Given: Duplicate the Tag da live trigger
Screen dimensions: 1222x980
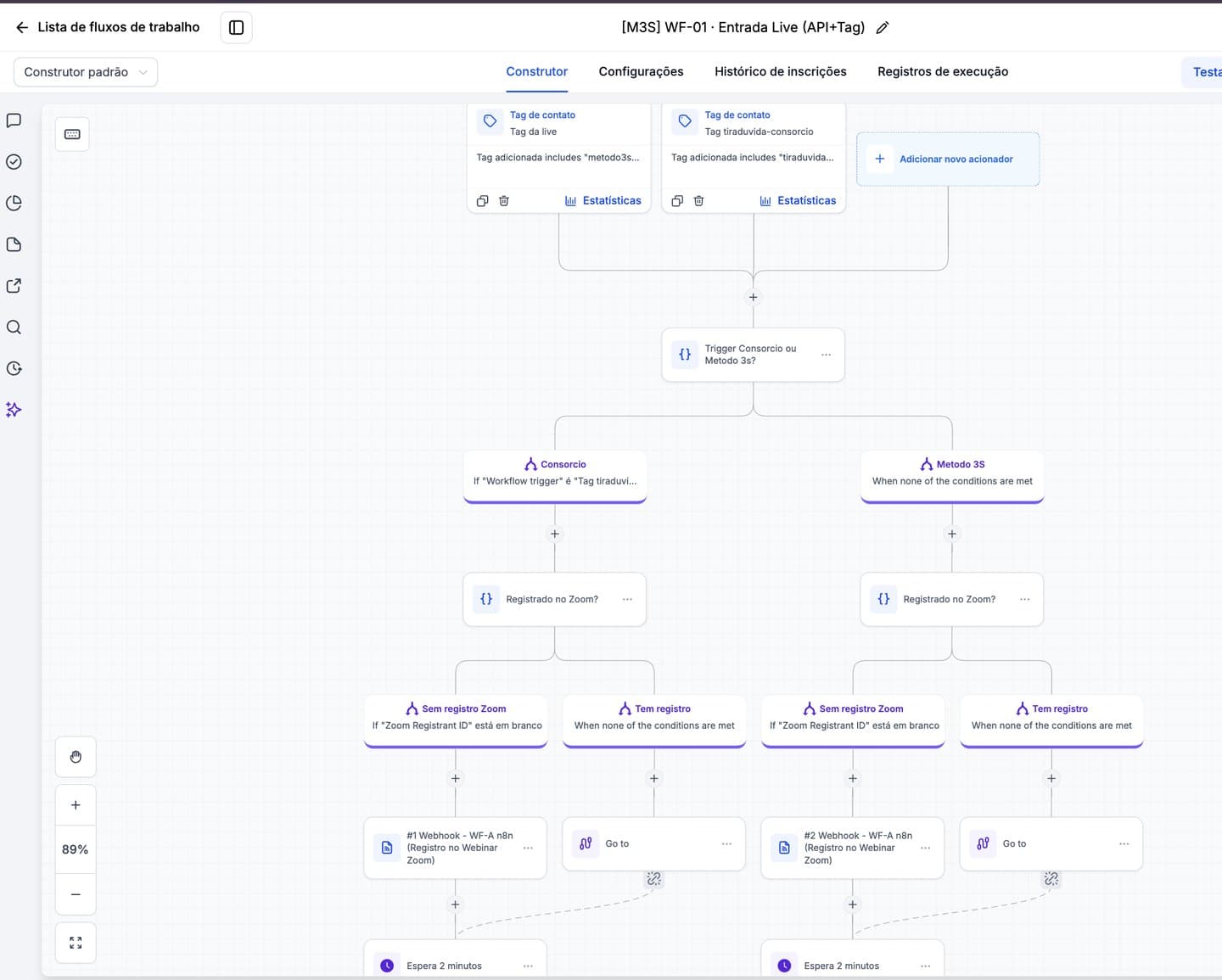Looking at the screenshot, I should (x=482, y=201).
